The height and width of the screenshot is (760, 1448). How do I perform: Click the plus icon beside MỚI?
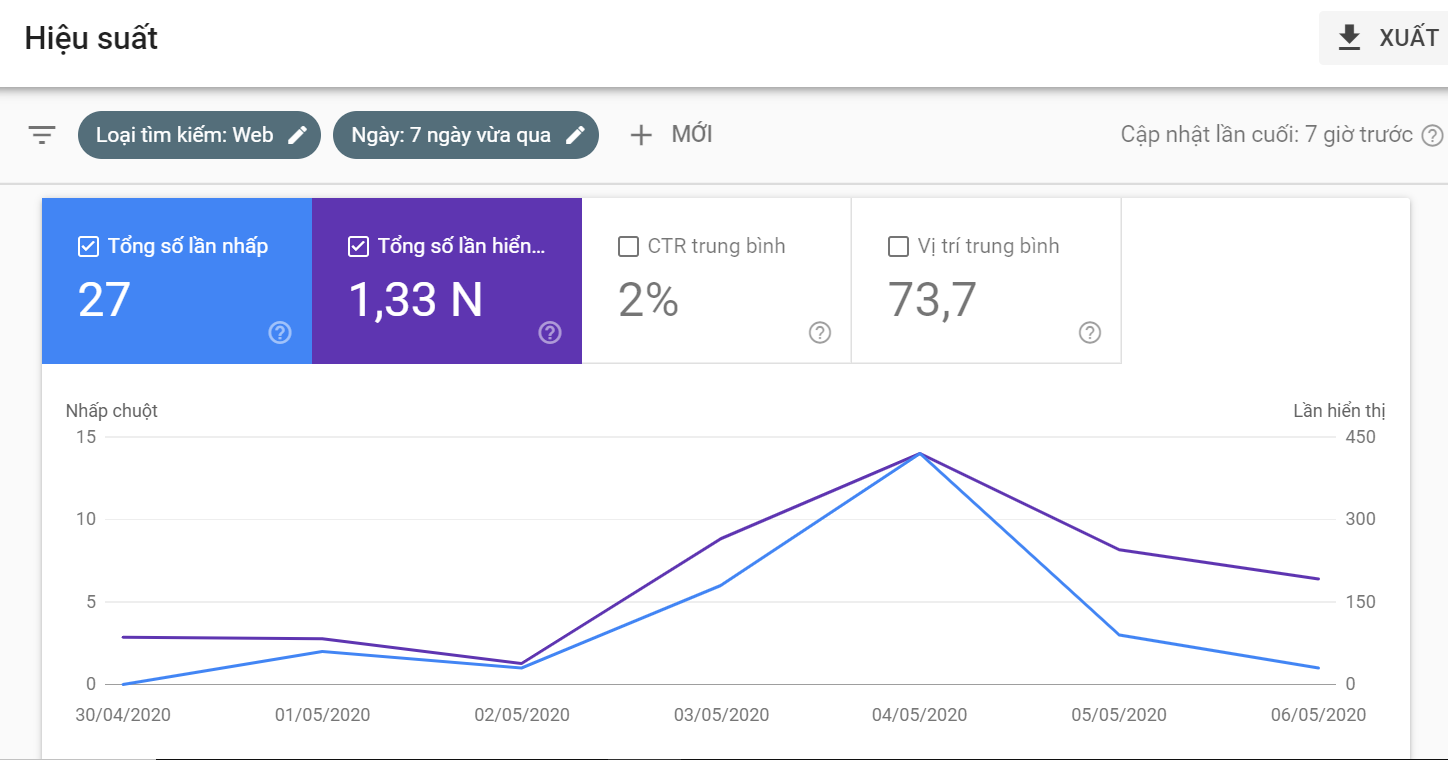[x=641, y=135]
